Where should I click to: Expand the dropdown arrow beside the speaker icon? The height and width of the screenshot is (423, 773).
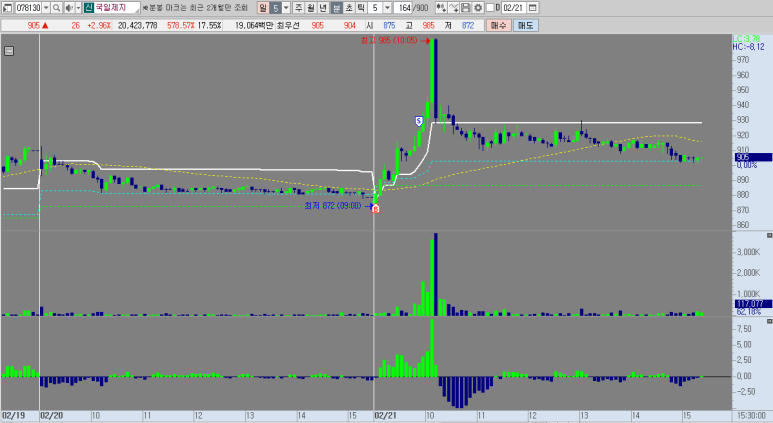[x=78, y=8]
